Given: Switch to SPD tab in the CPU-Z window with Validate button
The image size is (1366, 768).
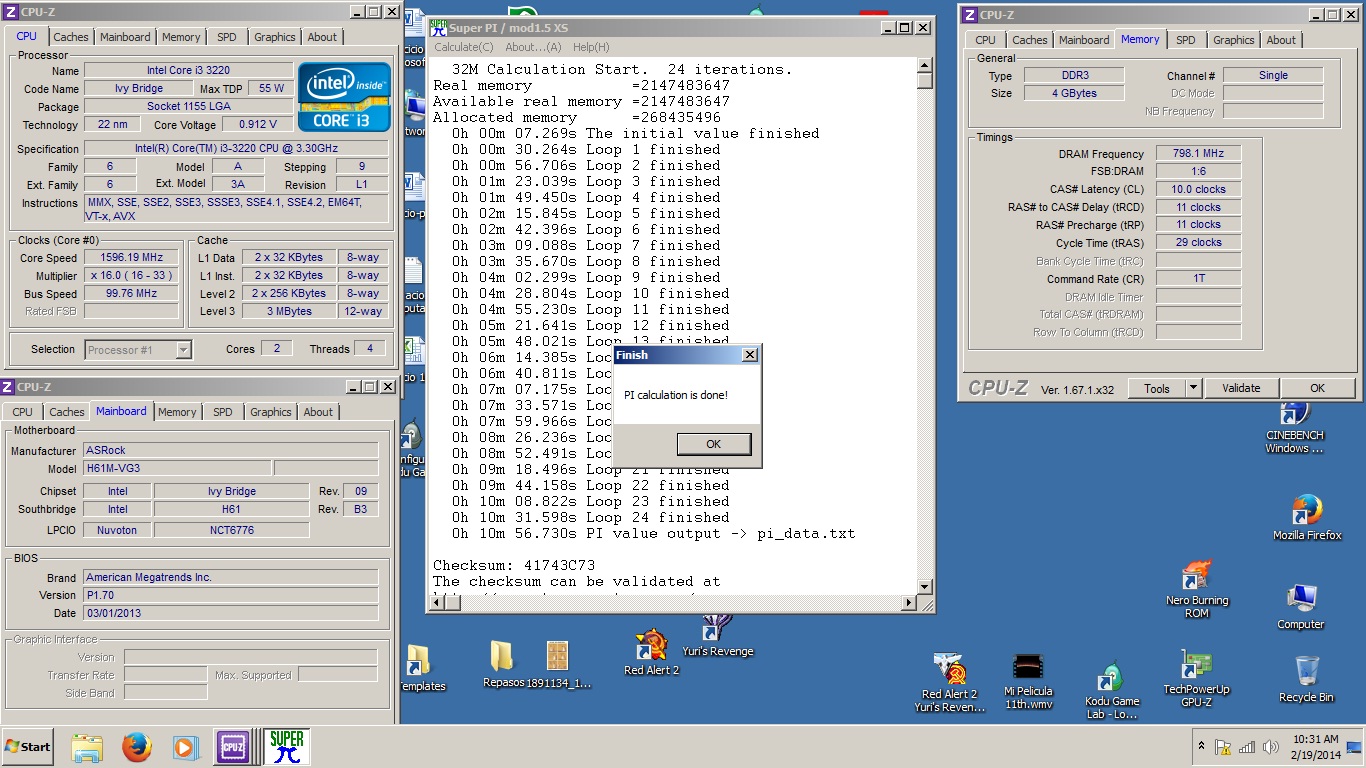Looking at the screenshot, I should coord(1185,40).
